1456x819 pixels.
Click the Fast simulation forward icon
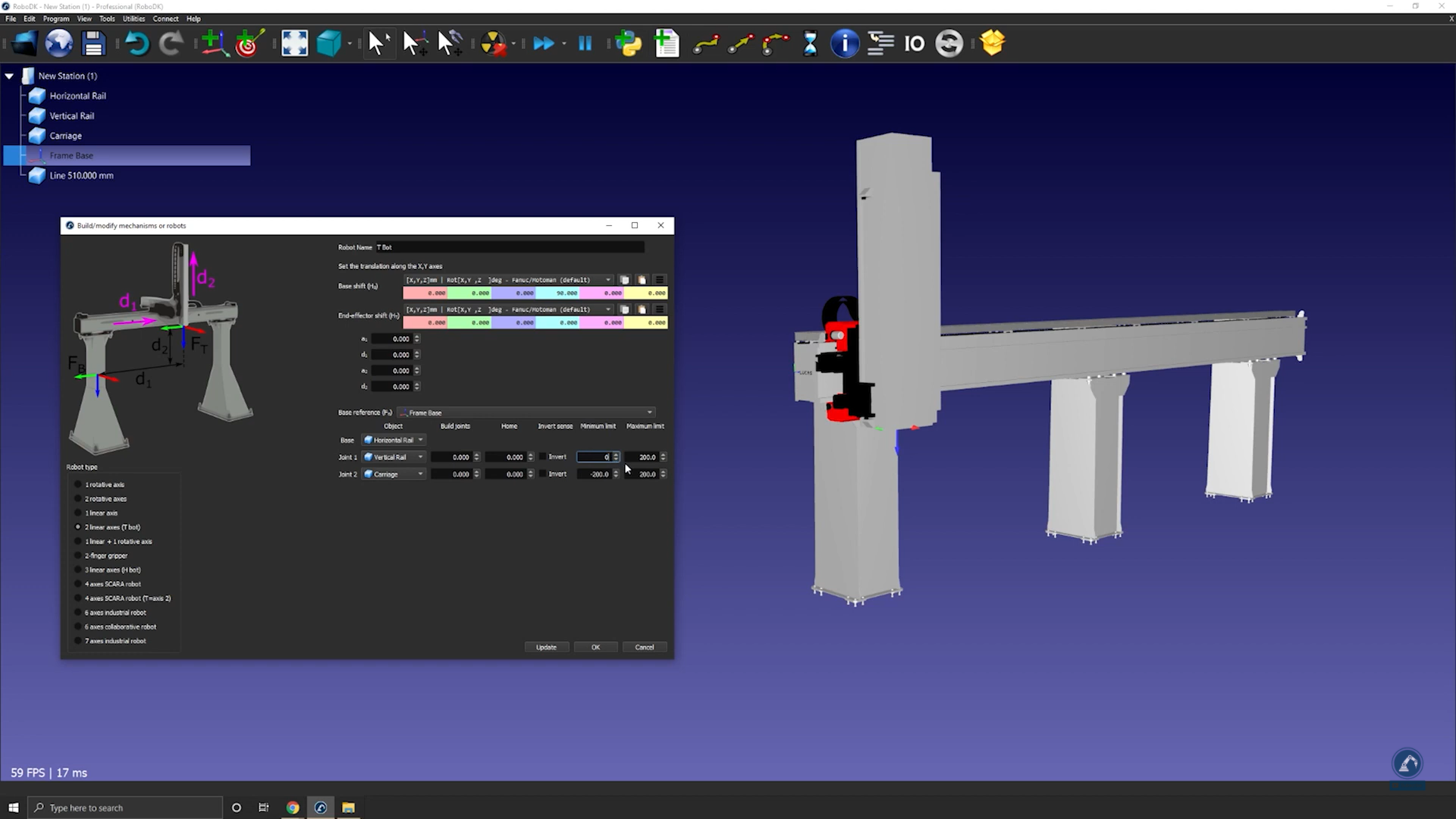point(543,43)
